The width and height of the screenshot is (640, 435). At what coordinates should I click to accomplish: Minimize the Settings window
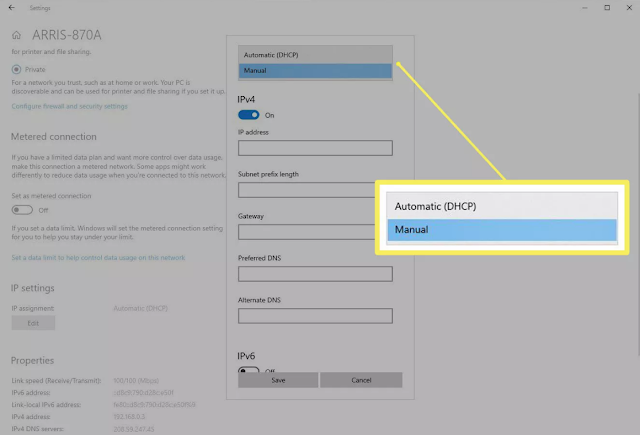585,8
